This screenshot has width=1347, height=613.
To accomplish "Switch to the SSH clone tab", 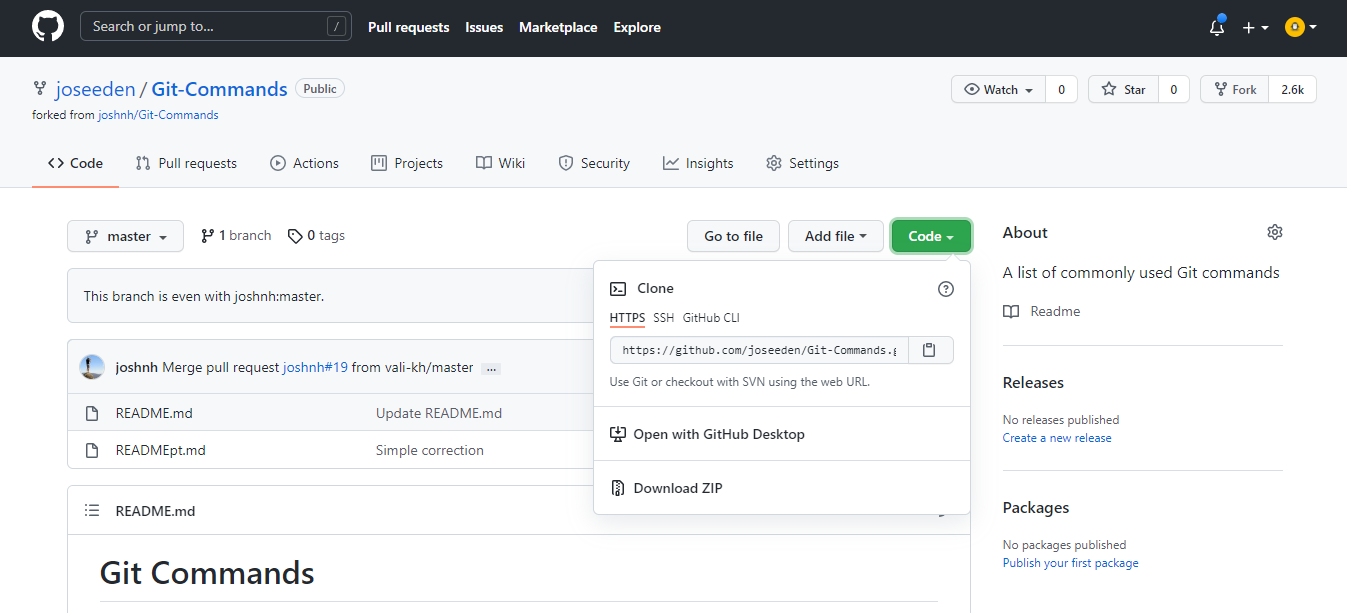I will point(664,318).
